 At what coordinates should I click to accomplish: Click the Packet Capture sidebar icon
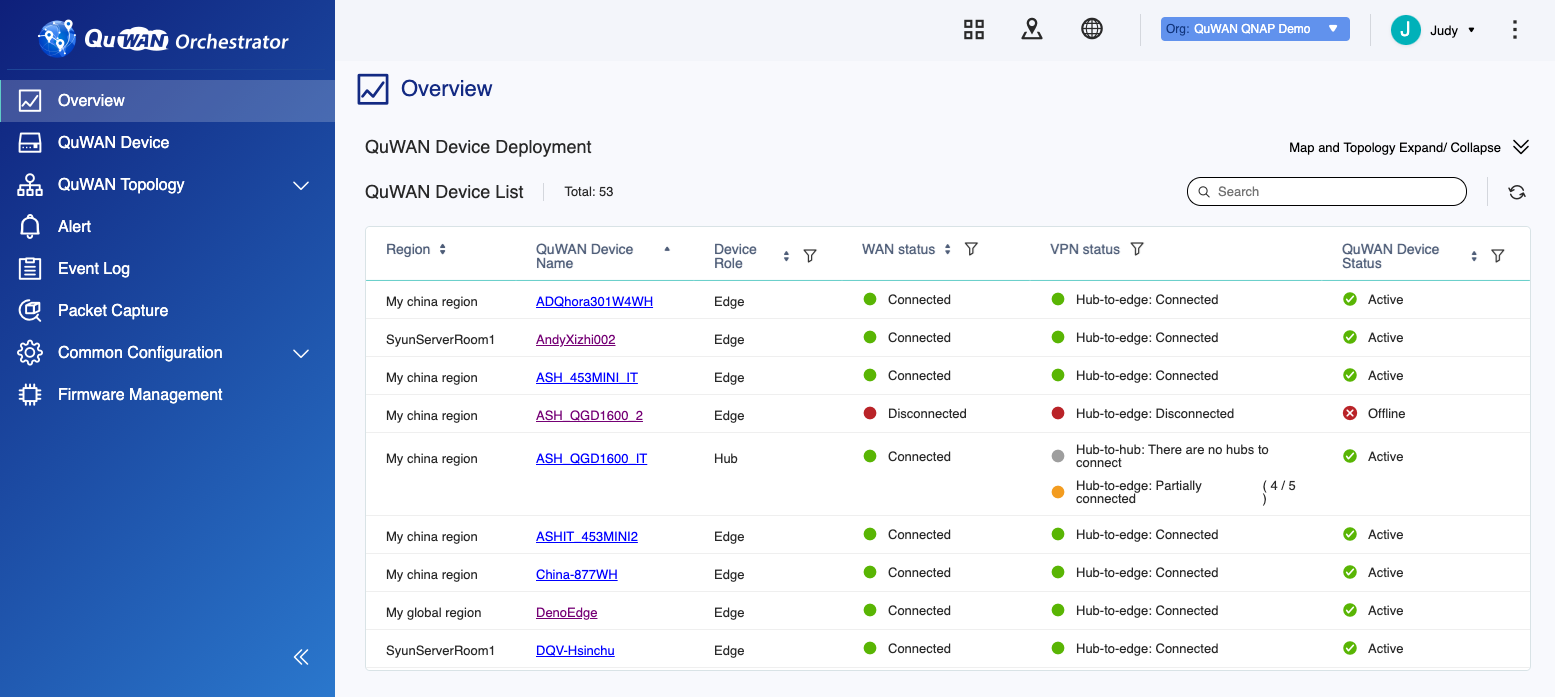(x=30, y=311)
